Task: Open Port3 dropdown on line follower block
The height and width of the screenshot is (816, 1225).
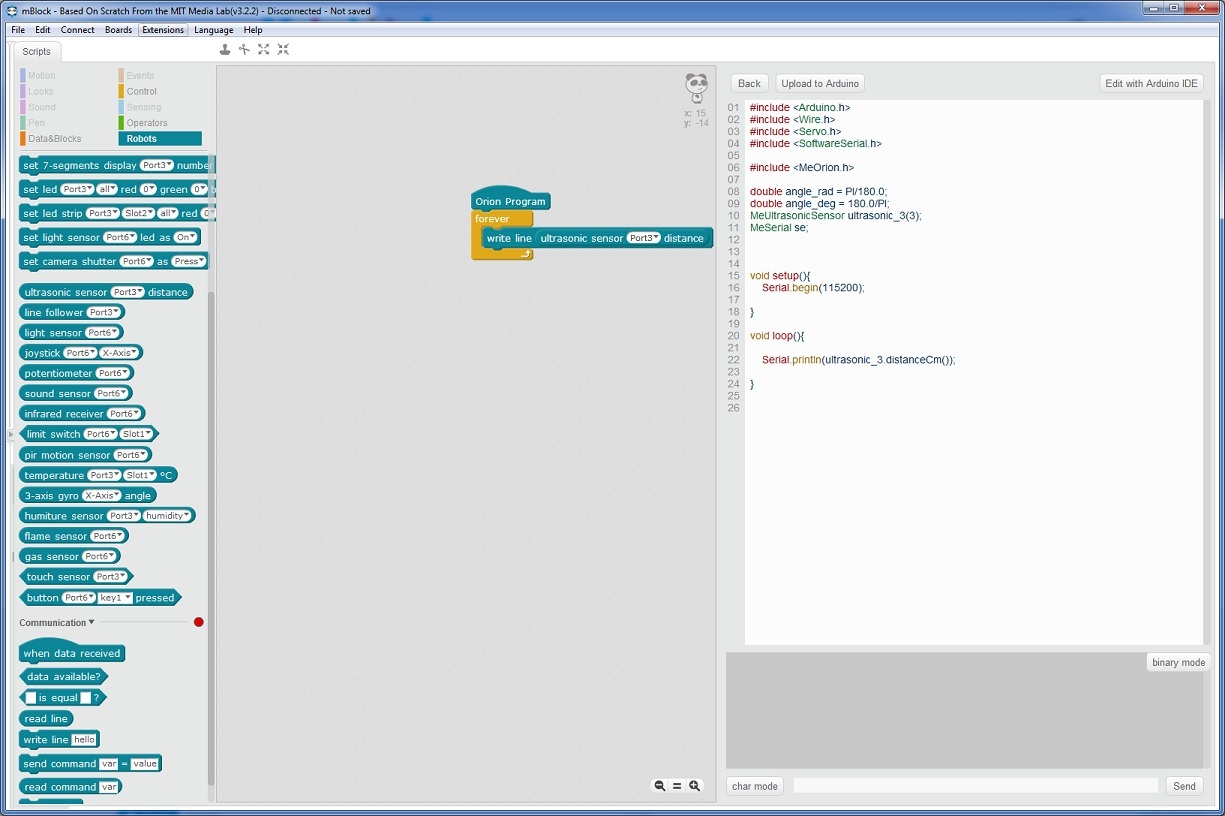Action: [104, 313]
